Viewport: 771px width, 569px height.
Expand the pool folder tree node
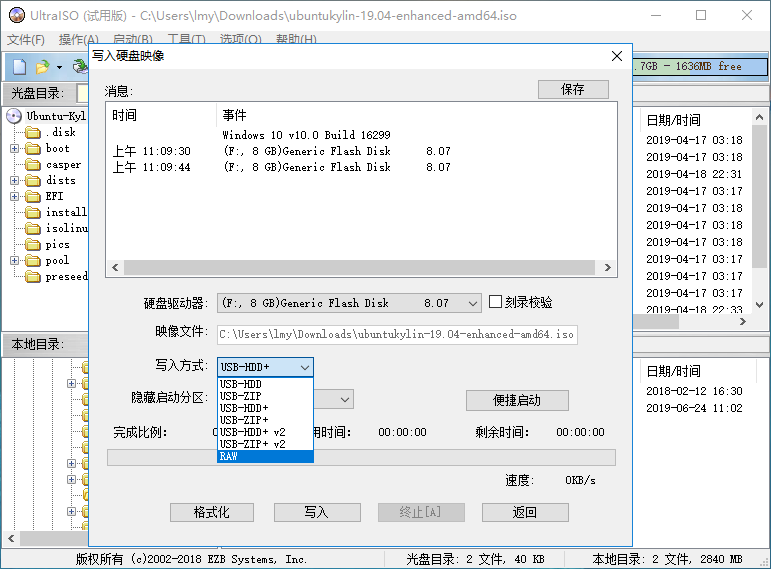(14, 261)
